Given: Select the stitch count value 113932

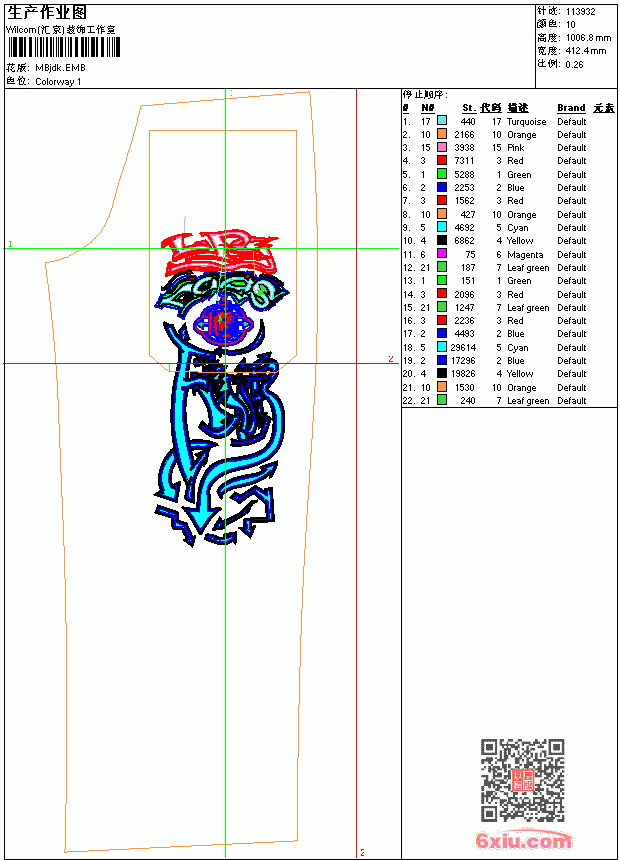Looking at the screenshot, I should click(x=580, y=12).
